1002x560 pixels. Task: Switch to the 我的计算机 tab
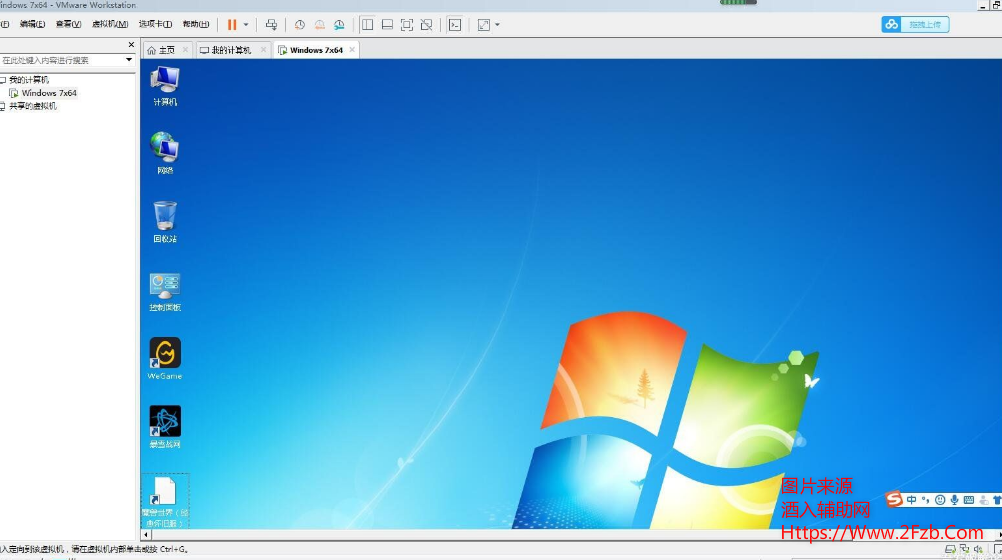click(x=229, y=50)
